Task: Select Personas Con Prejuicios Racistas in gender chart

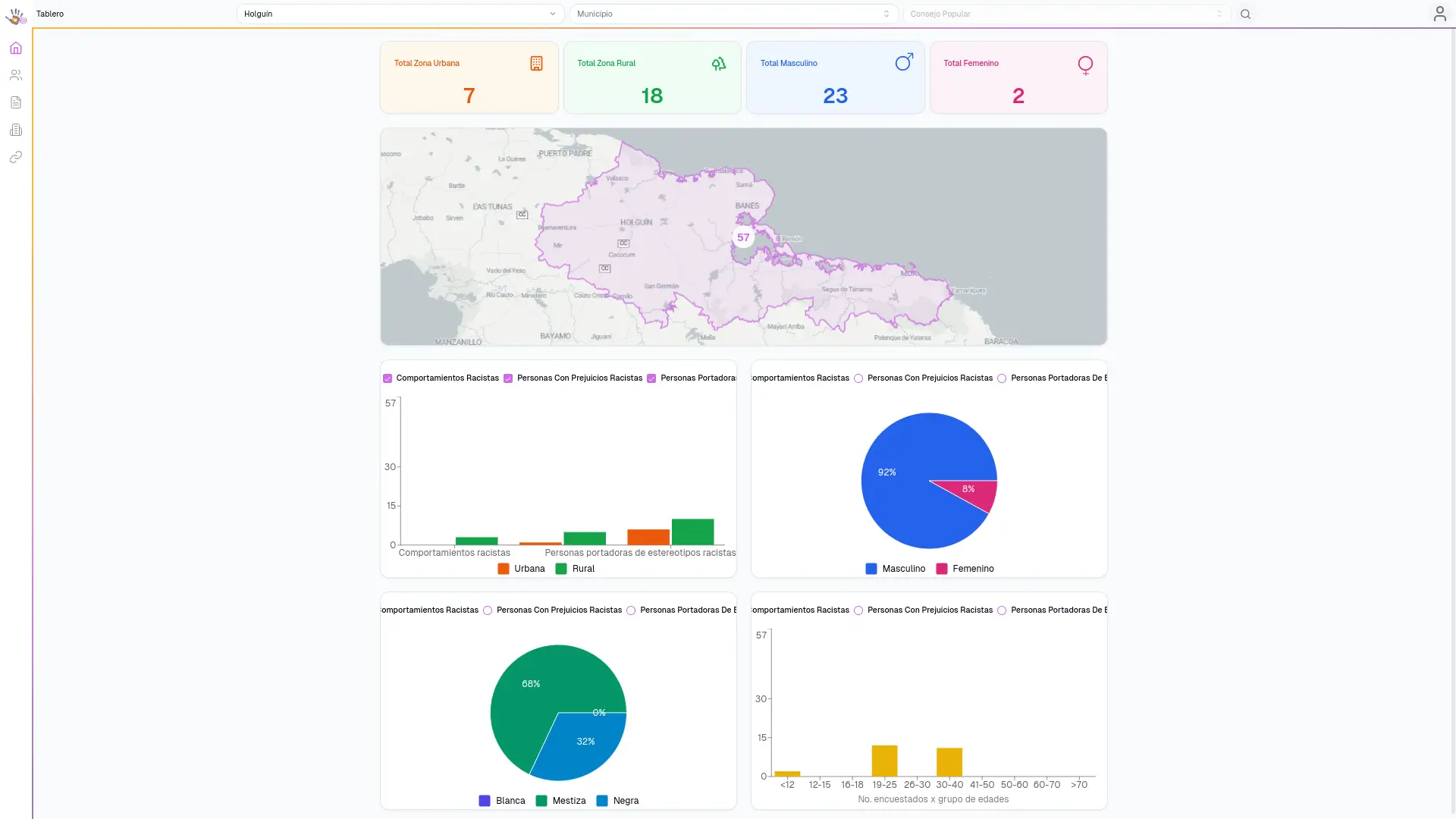Action: [858, 378]
